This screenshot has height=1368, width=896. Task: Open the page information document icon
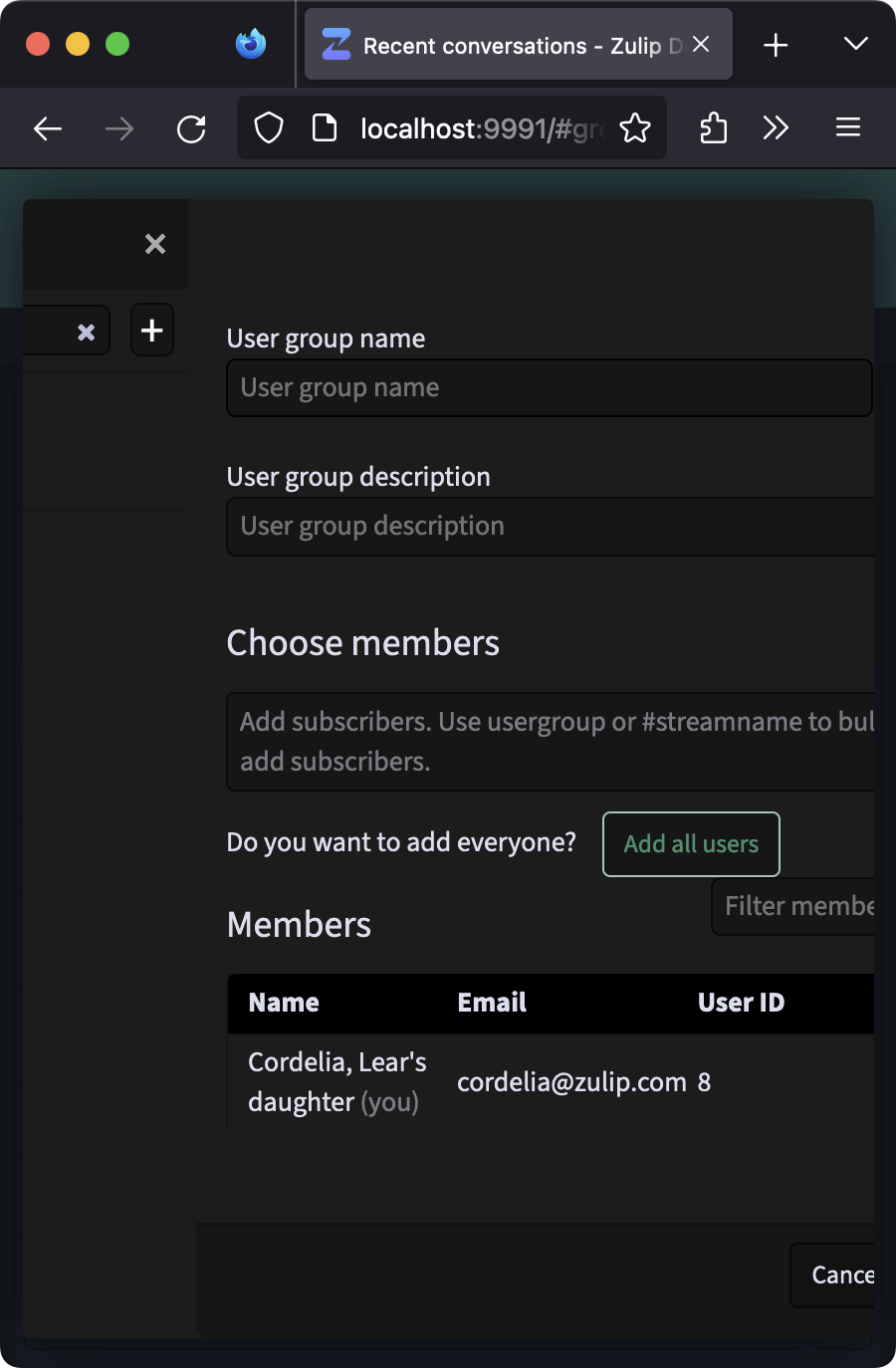coord(324,127)
